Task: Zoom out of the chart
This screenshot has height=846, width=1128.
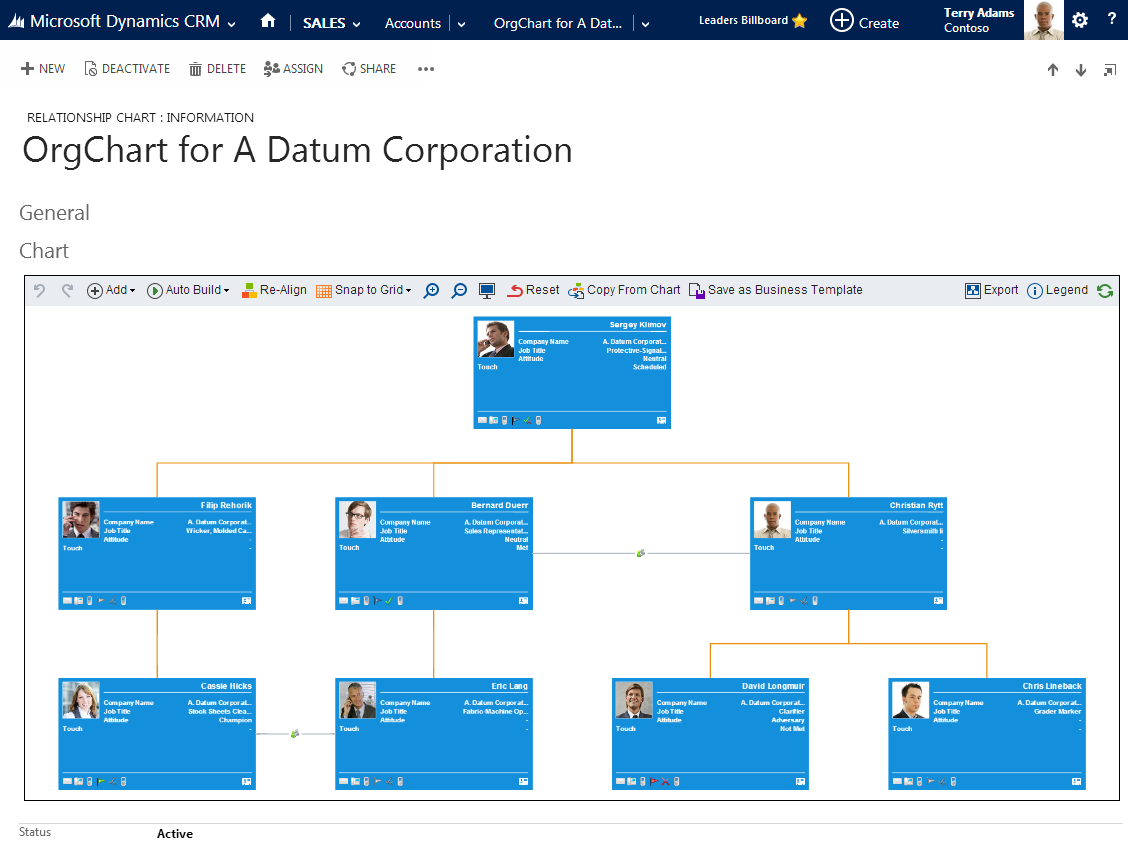Action: tap(459, 291)
